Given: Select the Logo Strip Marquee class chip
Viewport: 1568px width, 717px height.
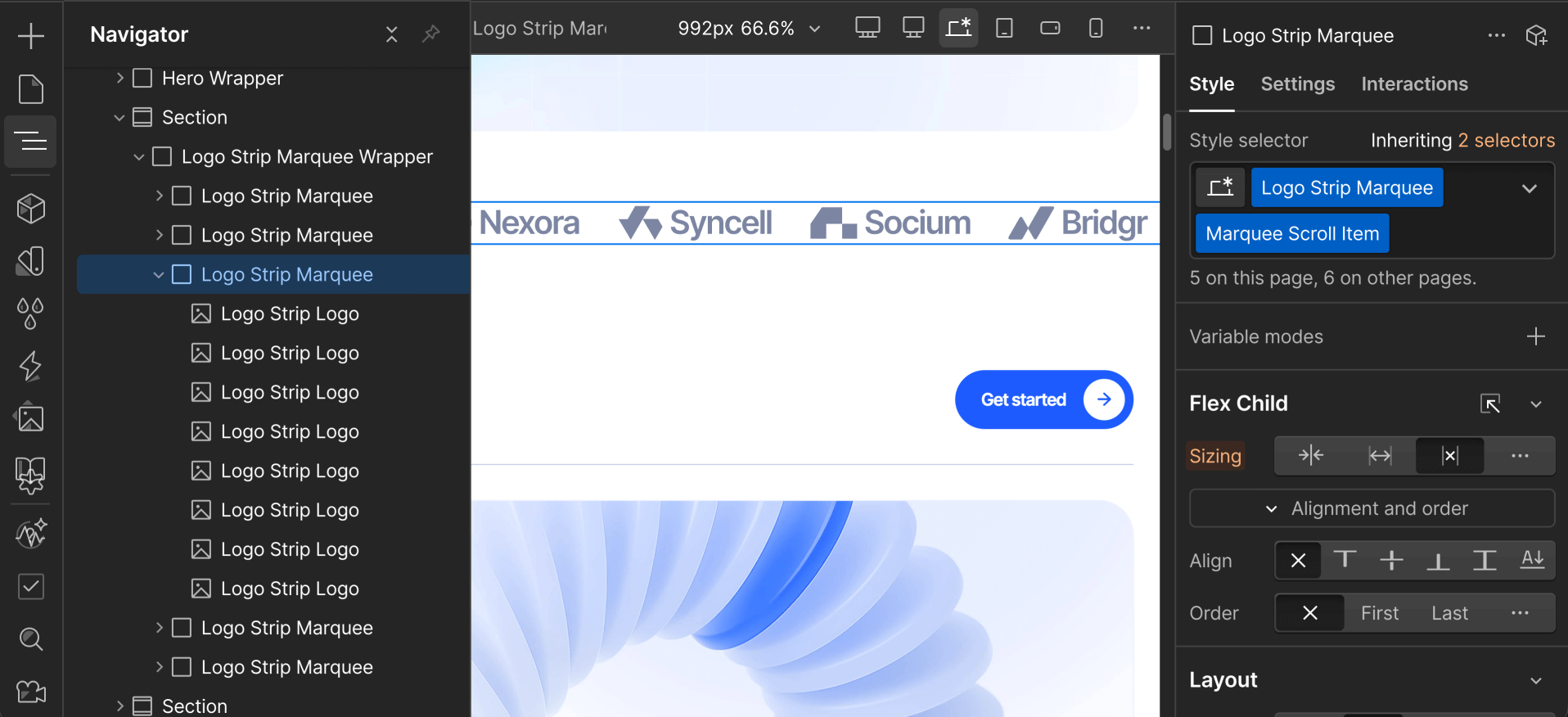Looking at the screenshot, I should pyautogui.click(x=1347, y=187).
